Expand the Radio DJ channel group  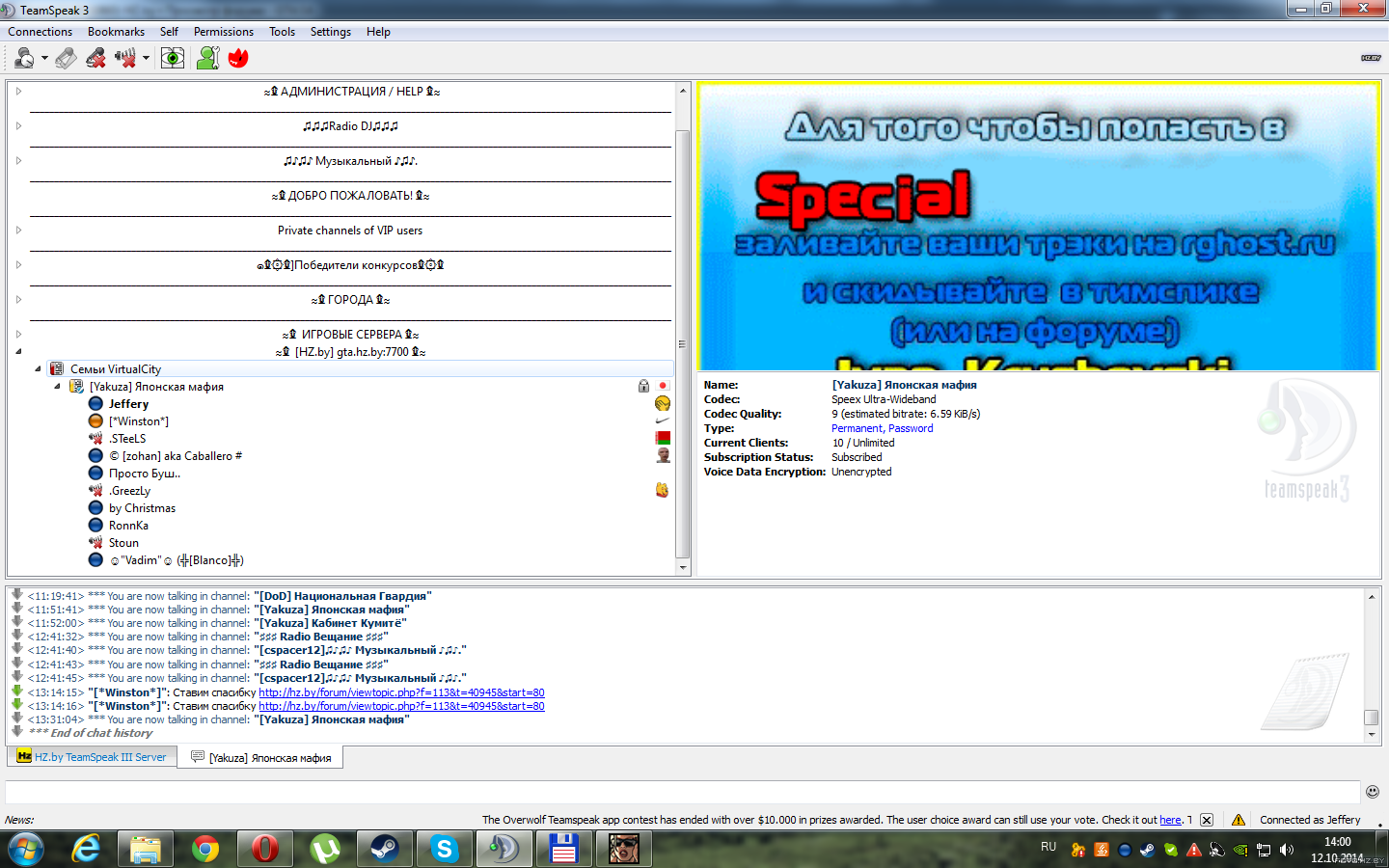pyautogui.click(x=18, y=126)
